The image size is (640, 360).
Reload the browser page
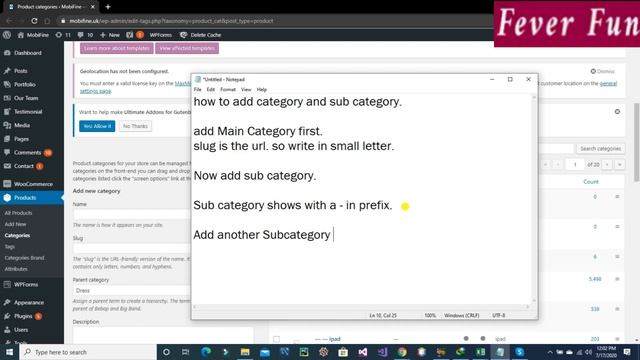[34, 21]
